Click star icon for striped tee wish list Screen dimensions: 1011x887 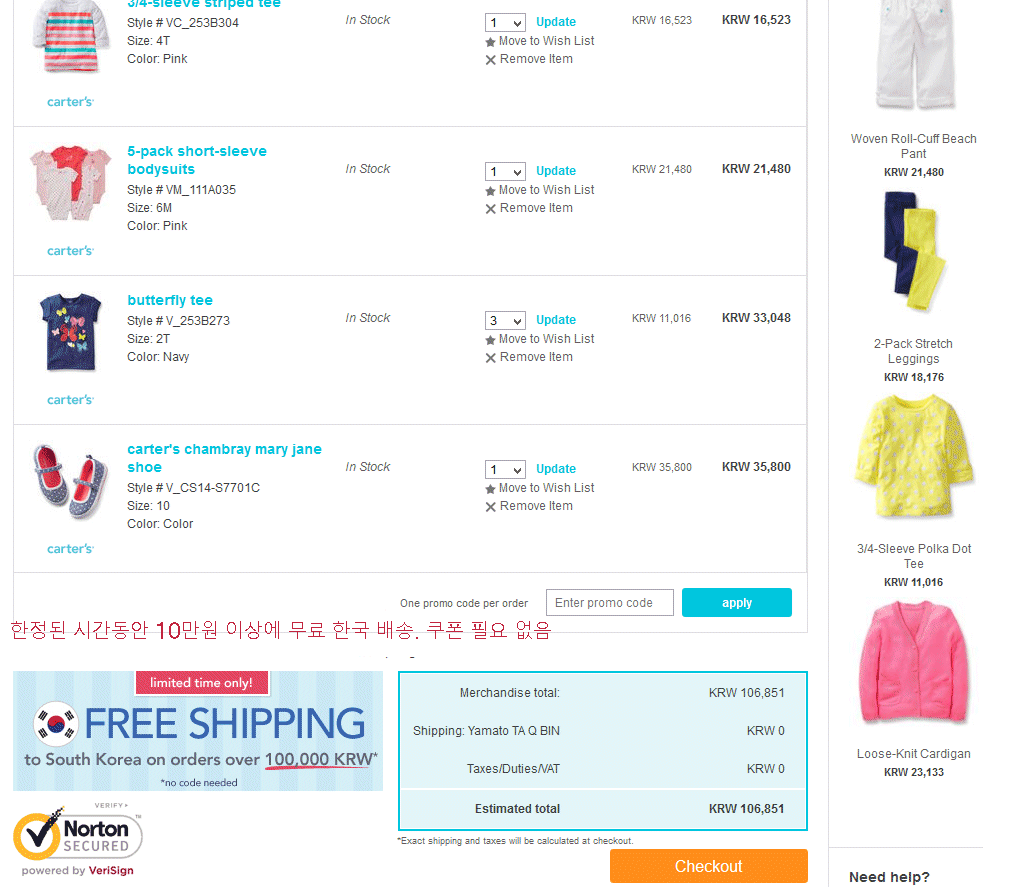[x=490, y=42]
